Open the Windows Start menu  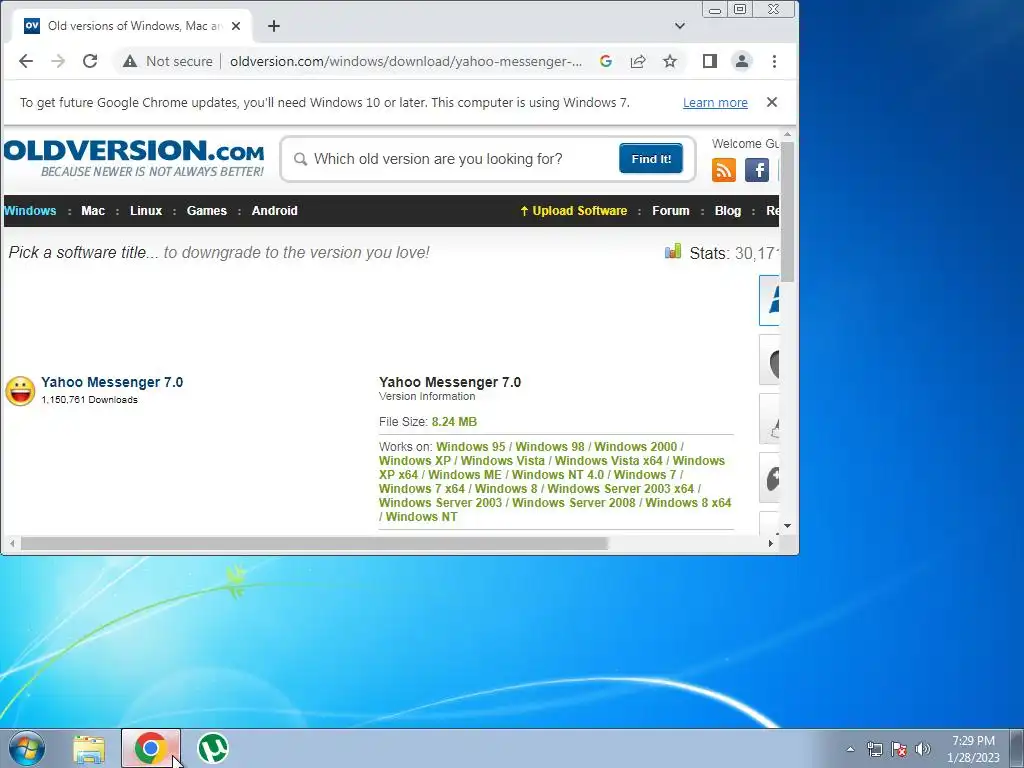[x=27, y=748]
